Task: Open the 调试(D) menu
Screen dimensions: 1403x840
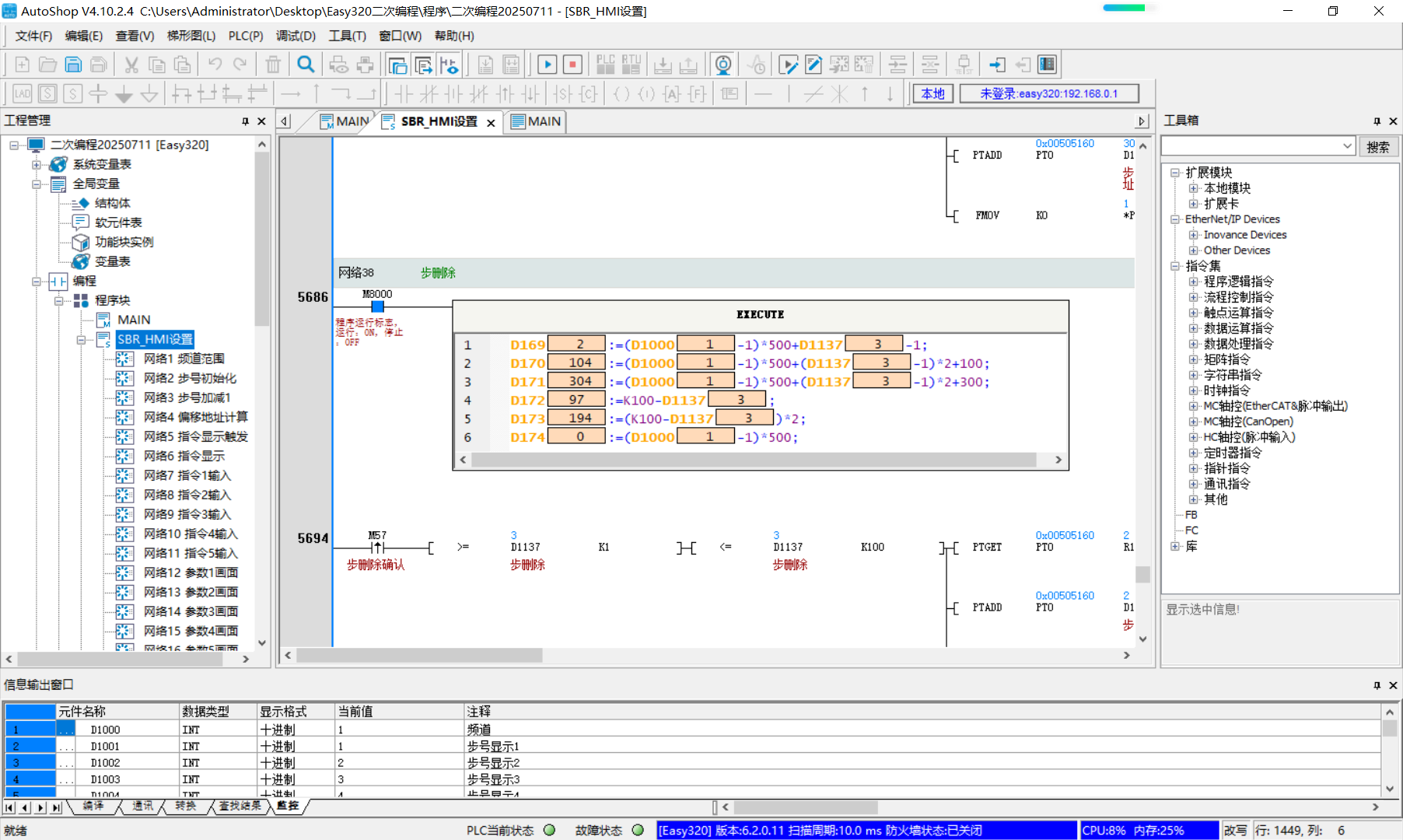Action: pos(296,36)
